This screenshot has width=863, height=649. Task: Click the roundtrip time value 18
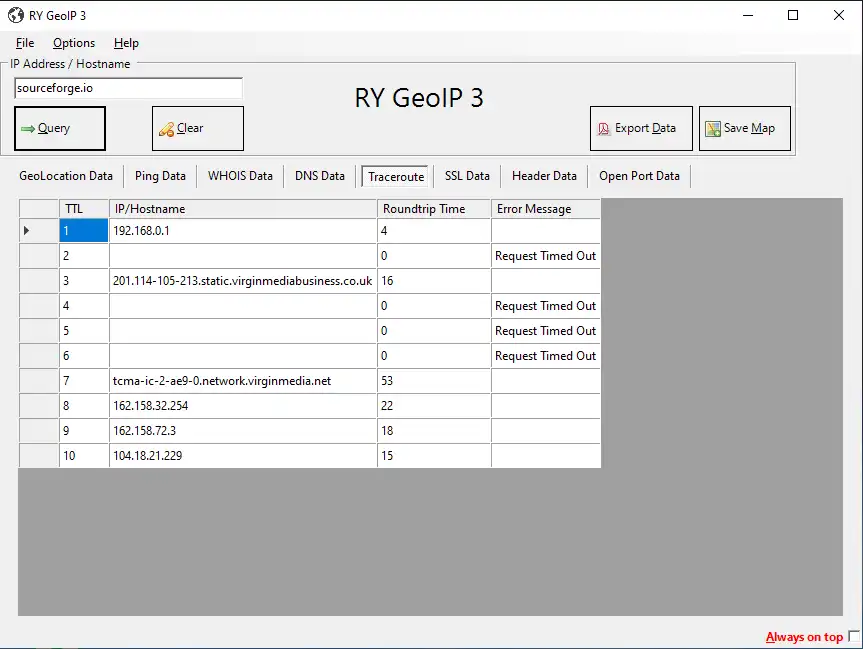click(434, 430)
